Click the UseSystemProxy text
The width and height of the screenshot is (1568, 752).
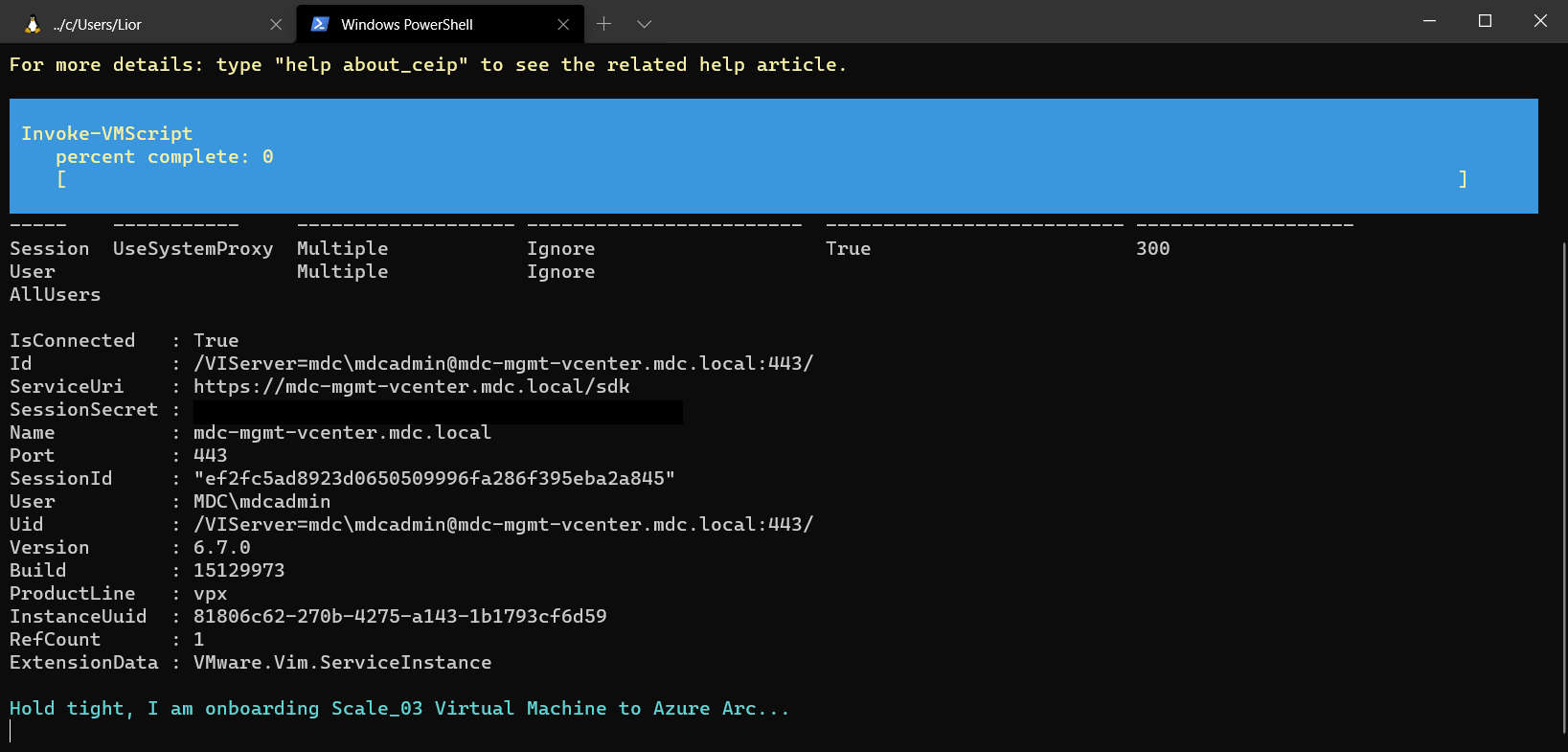click(x=193, y=248)
